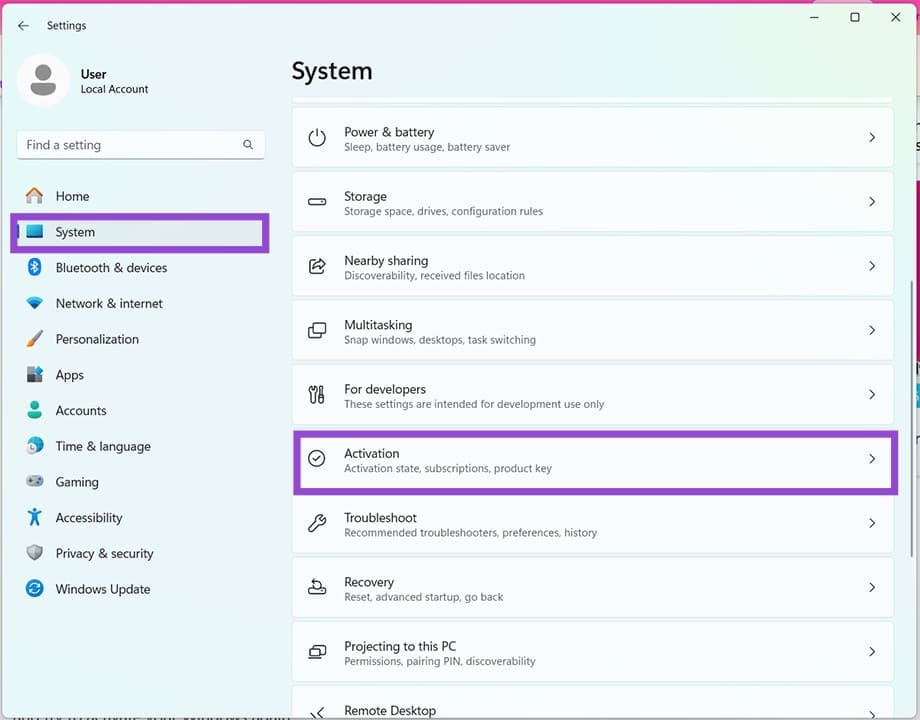The width and height of the screenshot is (920, 720).
Task: Click the Recovery icon
Action: (x=317, y=589)
